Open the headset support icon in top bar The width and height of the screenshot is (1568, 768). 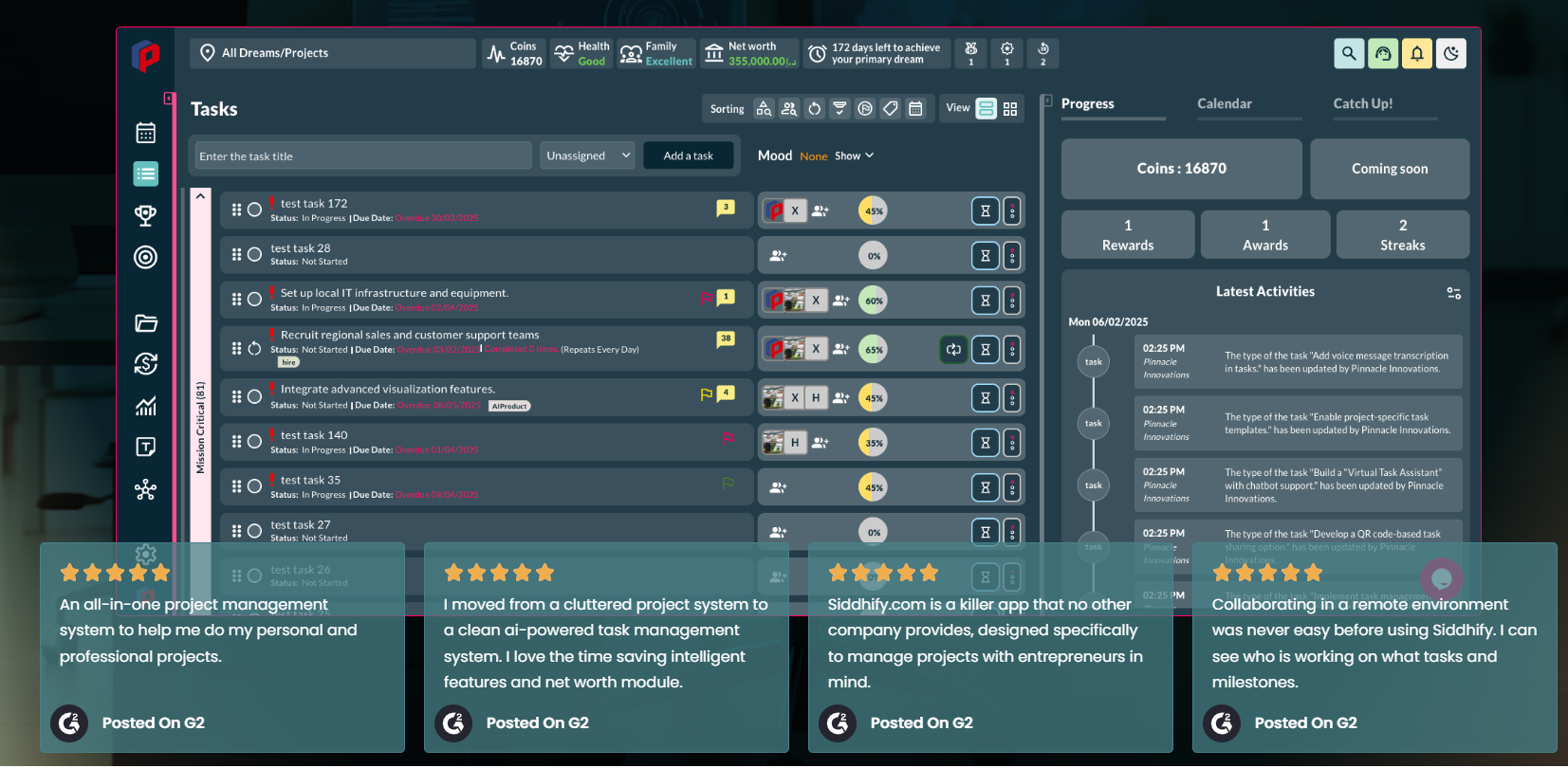(1383, 53)
